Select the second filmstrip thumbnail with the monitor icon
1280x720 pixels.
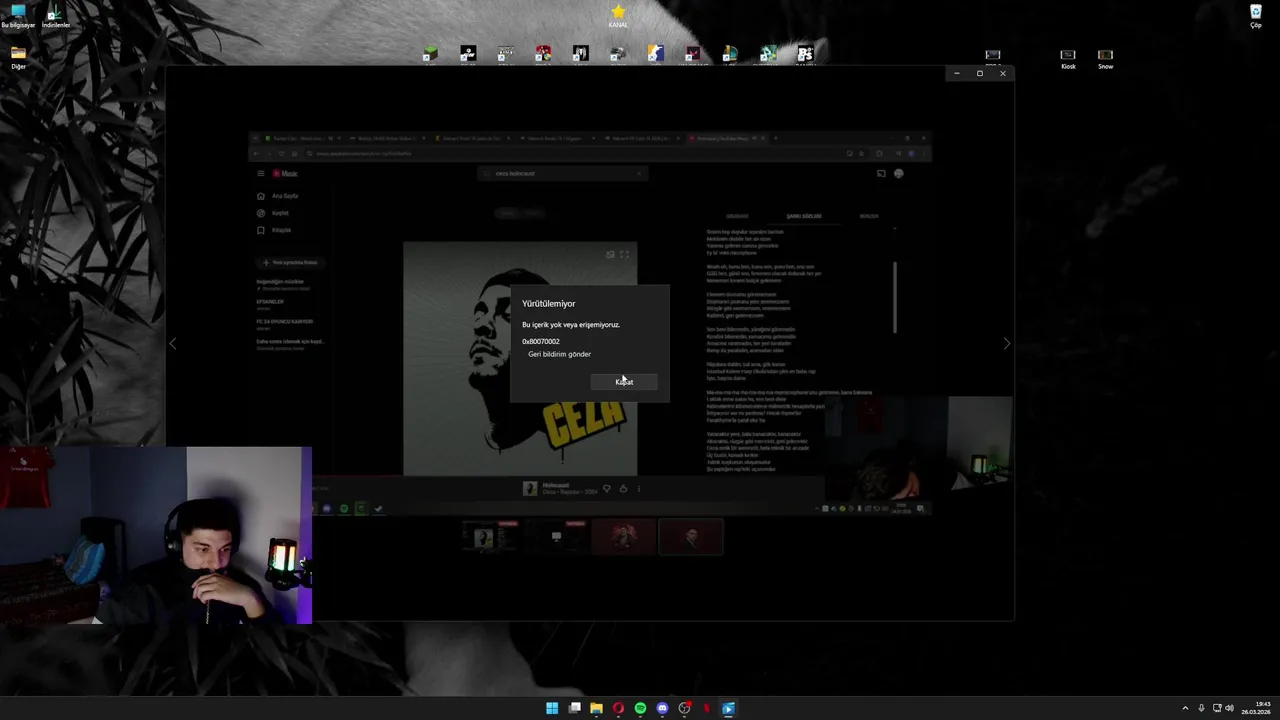coord(557,537)
